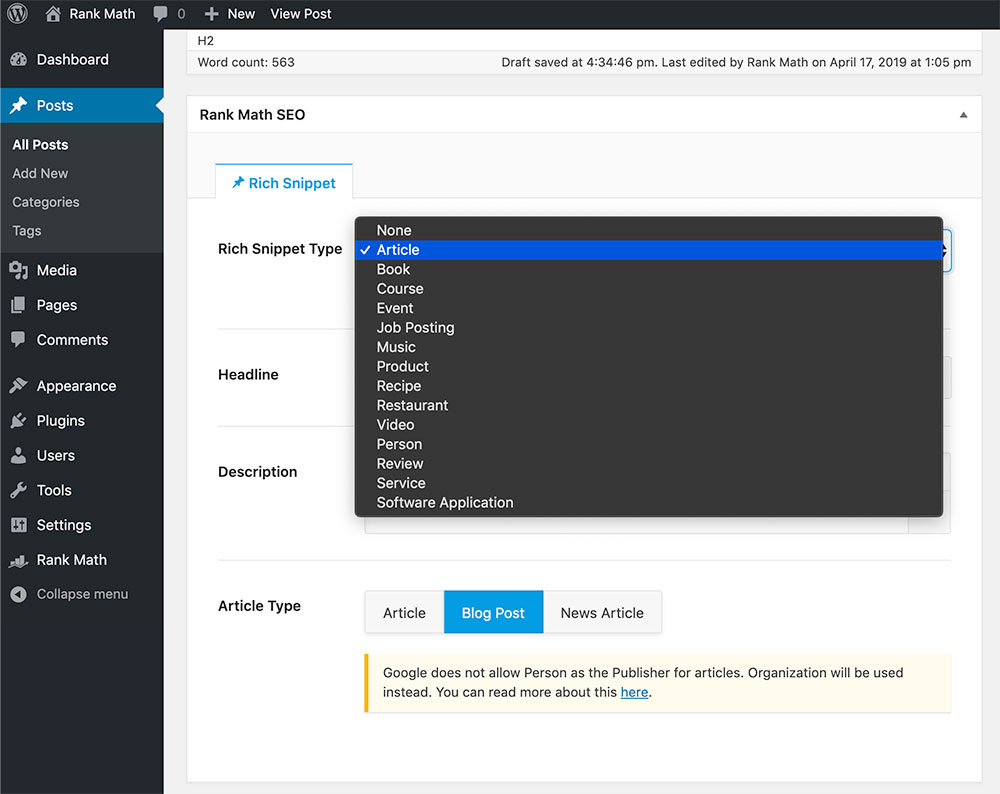Select Software Application snippet type

coord(445,503)
